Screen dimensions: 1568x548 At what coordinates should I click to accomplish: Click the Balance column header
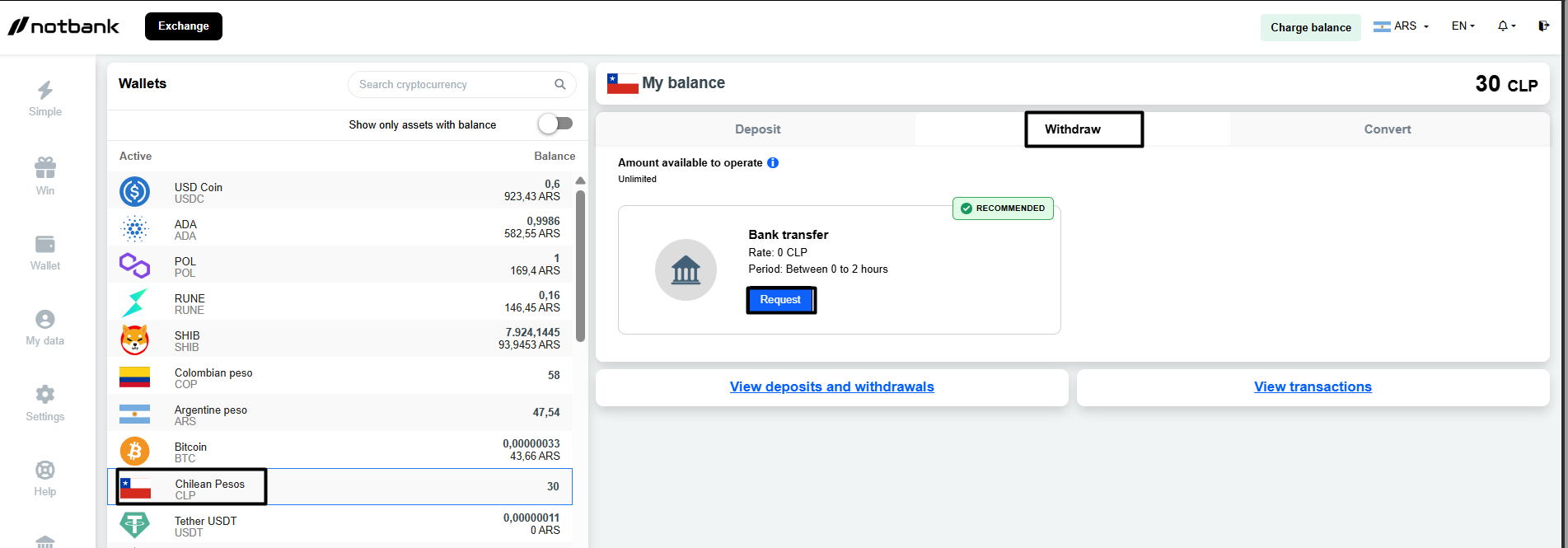coord(555,156)
